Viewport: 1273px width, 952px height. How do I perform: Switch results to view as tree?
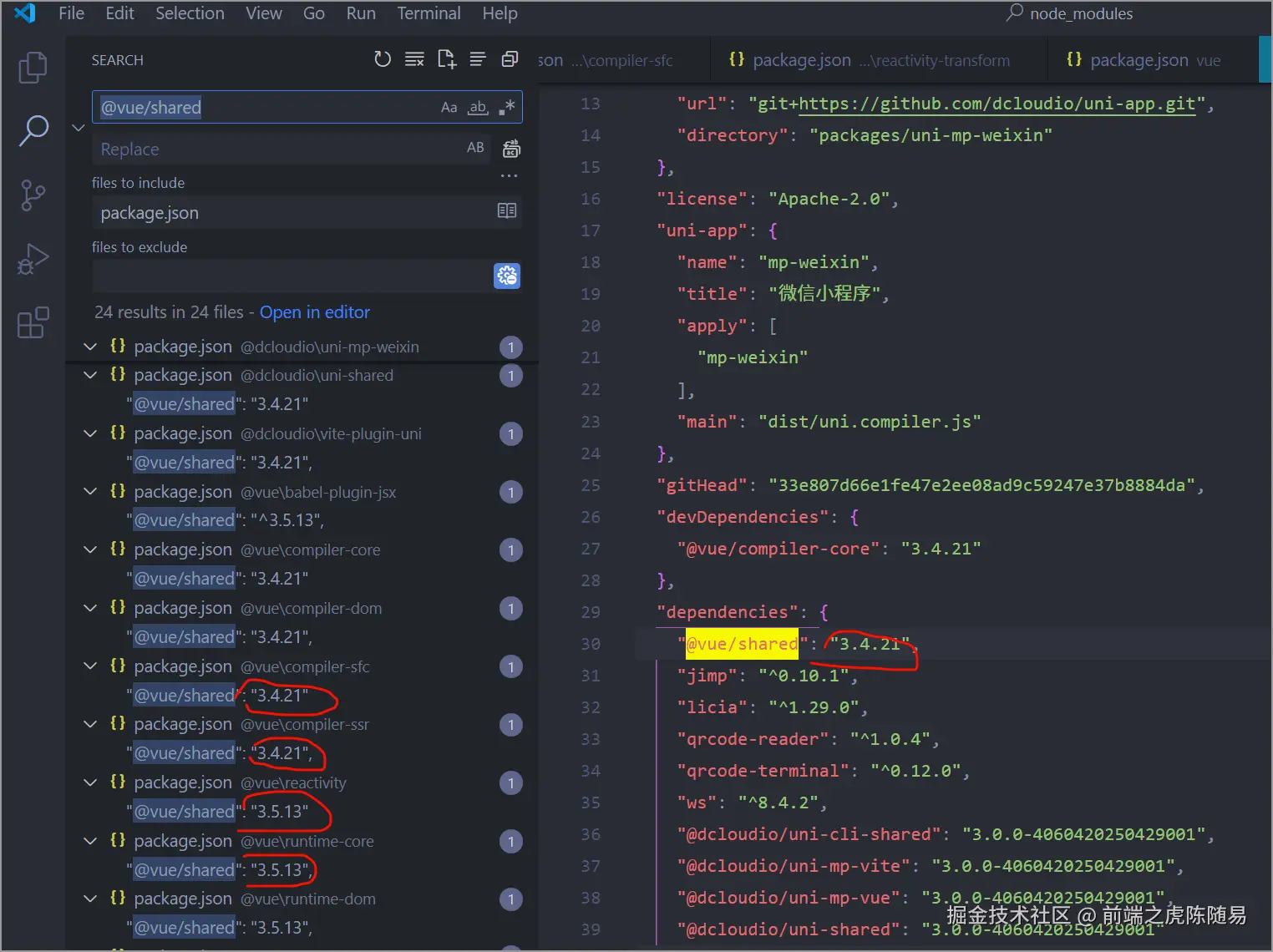(x=478, y=59)
